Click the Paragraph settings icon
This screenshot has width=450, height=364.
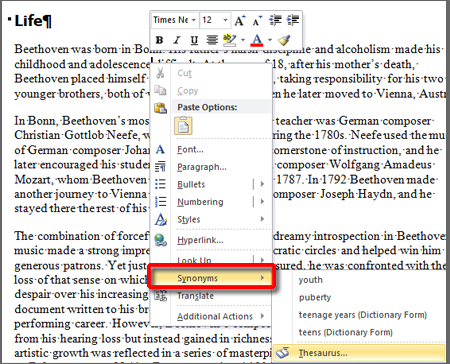(160, 167)
